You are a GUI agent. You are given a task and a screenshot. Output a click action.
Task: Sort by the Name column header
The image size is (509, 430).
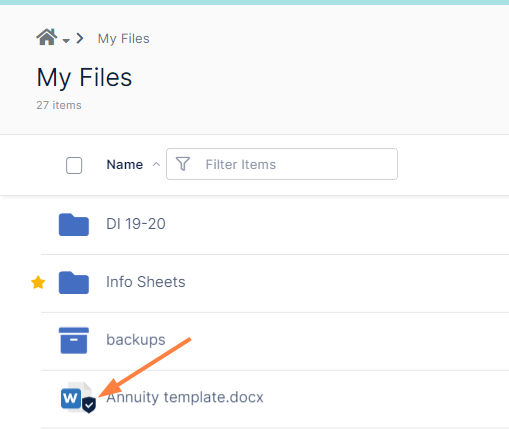click(125, 165)
